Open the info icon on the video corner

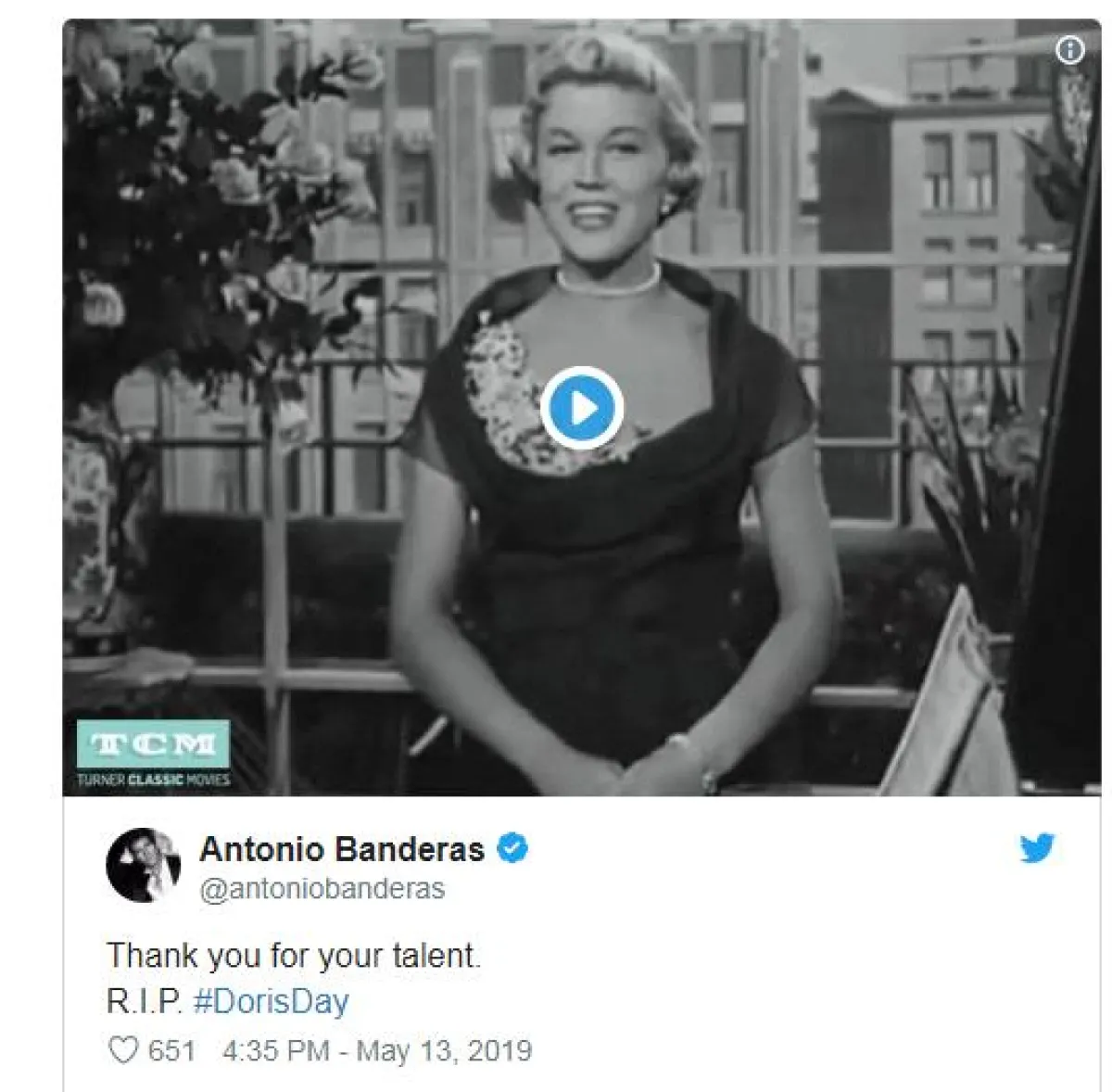pos(1069,50)
